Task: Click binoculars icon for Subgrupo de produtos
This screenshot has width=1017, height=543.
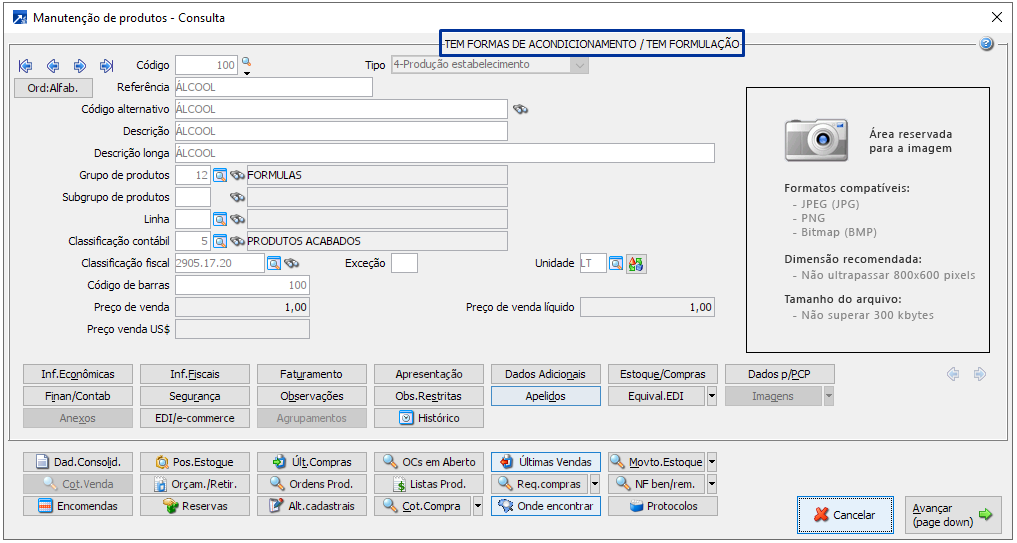Action: pos(238,197)
